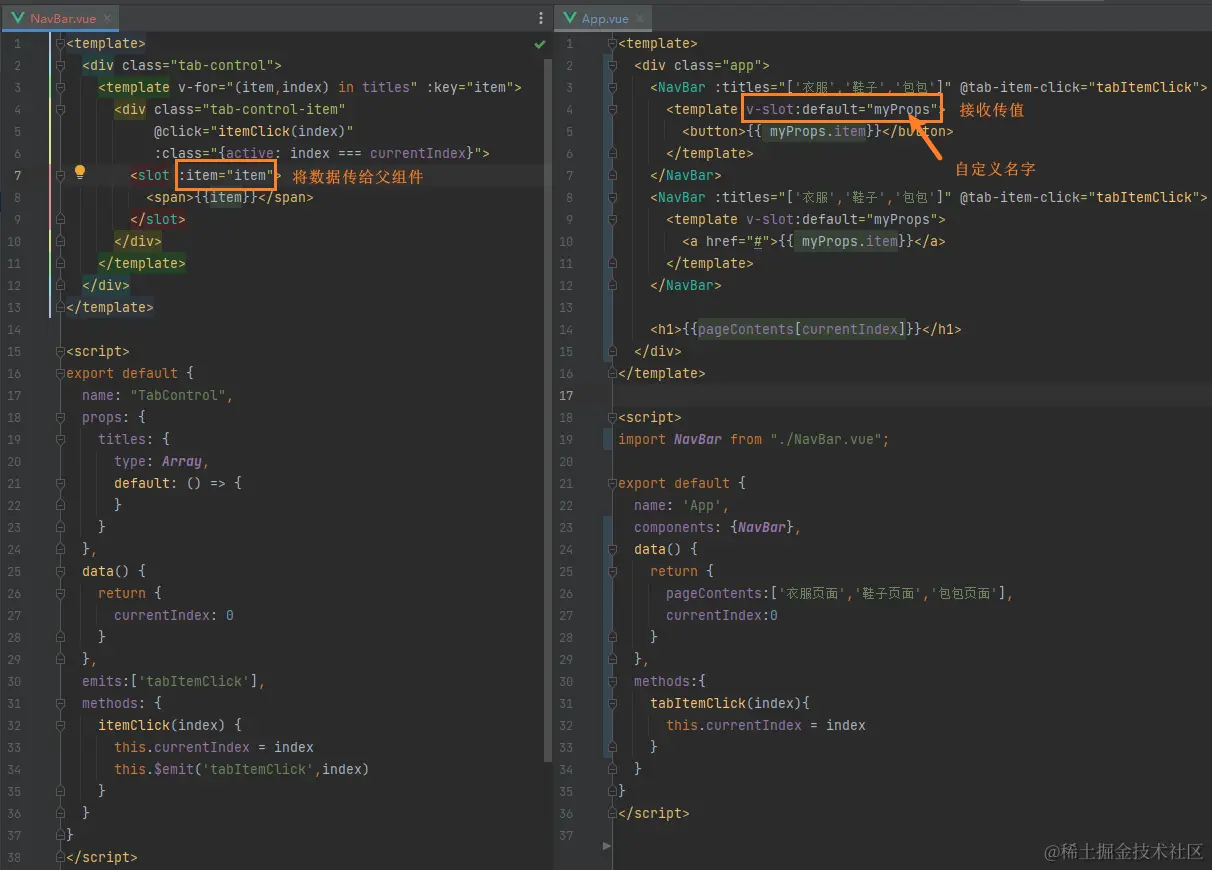The width and height of the screenshot is (1212, 870).
Task: Collapse the tab-control div at NavBar.vue line 2
Action: pyautogui.click(x=61, y=66)
